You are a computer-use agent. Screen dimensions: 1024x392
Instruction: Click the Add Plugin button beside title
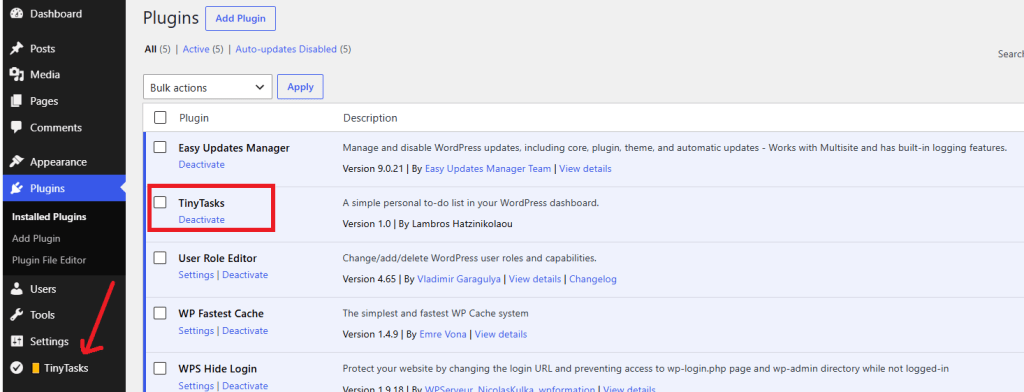point(240,18)
